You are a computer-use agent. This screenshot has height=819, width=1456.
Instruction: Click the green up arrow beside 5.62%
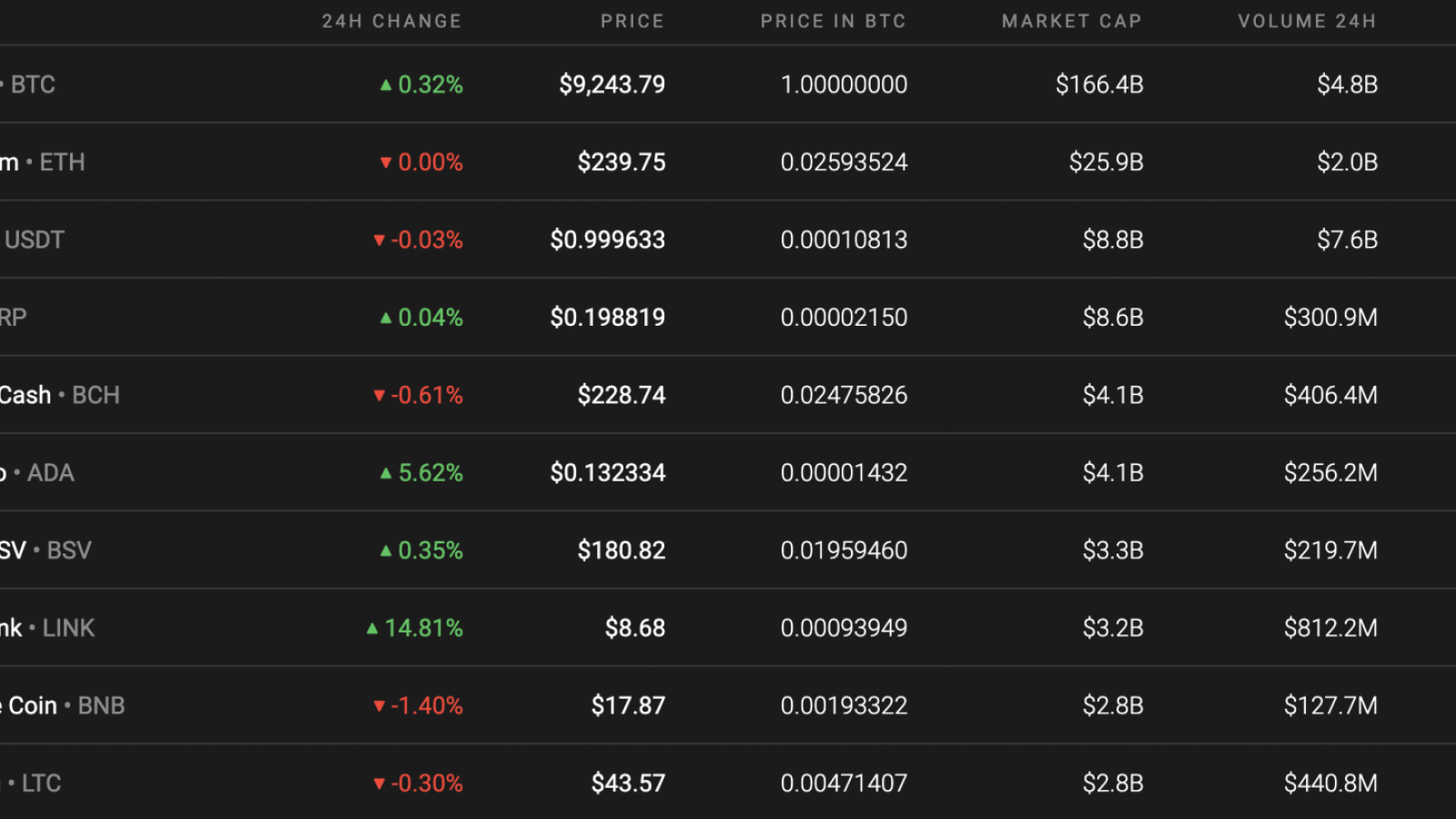(x=386, y=473)
